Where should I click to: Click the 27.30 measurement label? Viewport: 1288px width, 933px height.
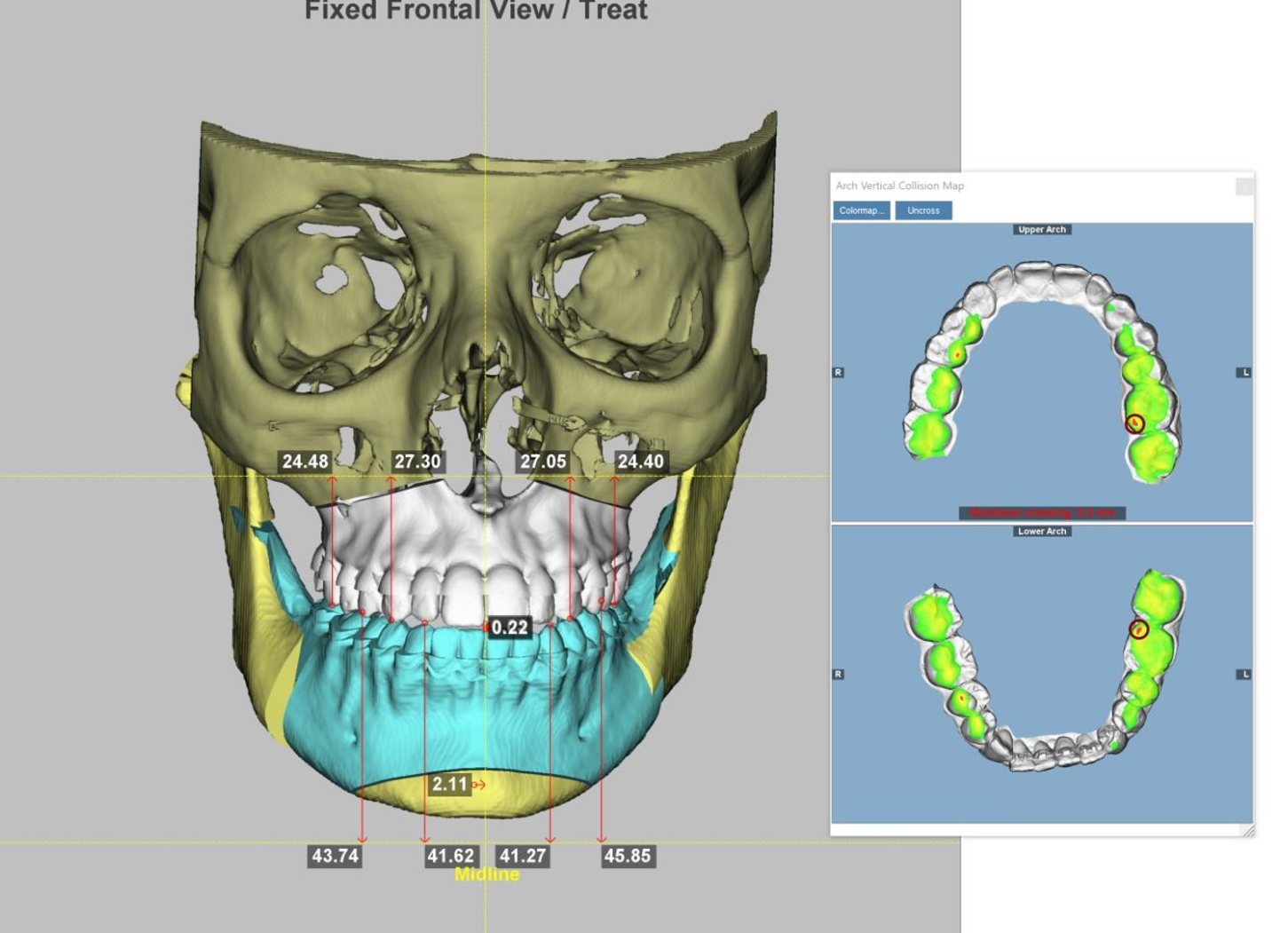click(x=417, y=462)
